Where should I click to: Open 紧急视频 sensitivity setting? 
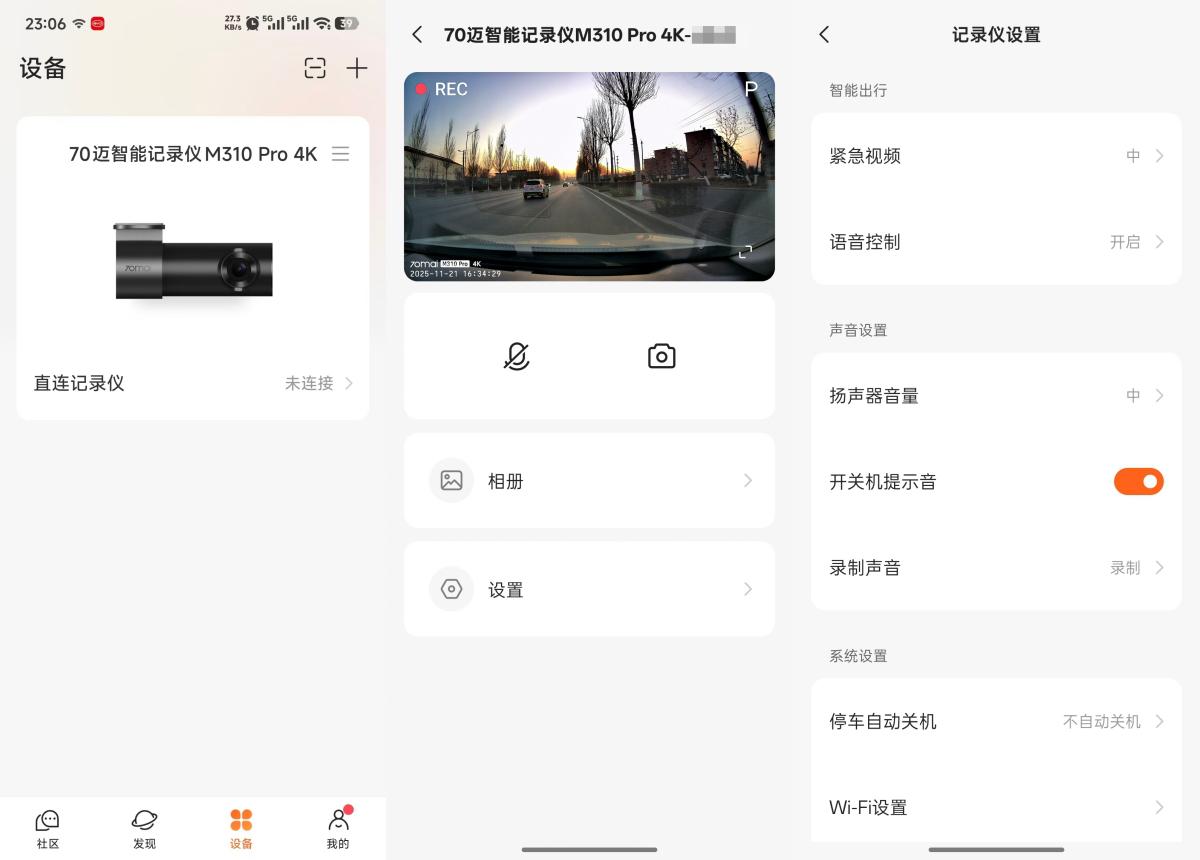point(996,156)
